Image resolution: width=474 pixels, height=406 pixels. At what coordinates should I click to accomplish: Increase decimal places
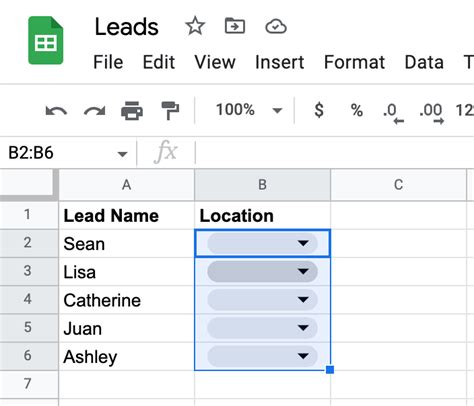(x=432, y=113)
